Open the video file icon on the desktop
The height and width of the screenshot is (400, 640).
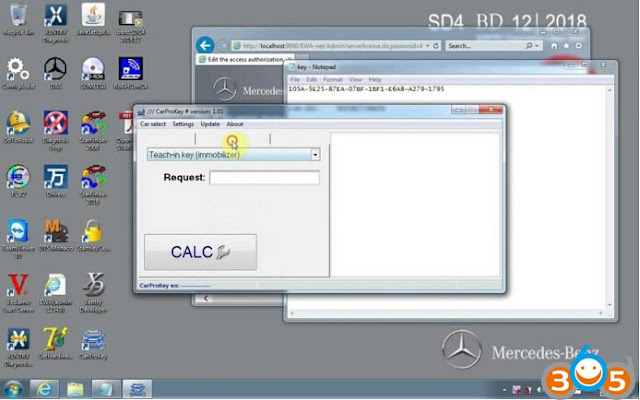click(131, 24)
